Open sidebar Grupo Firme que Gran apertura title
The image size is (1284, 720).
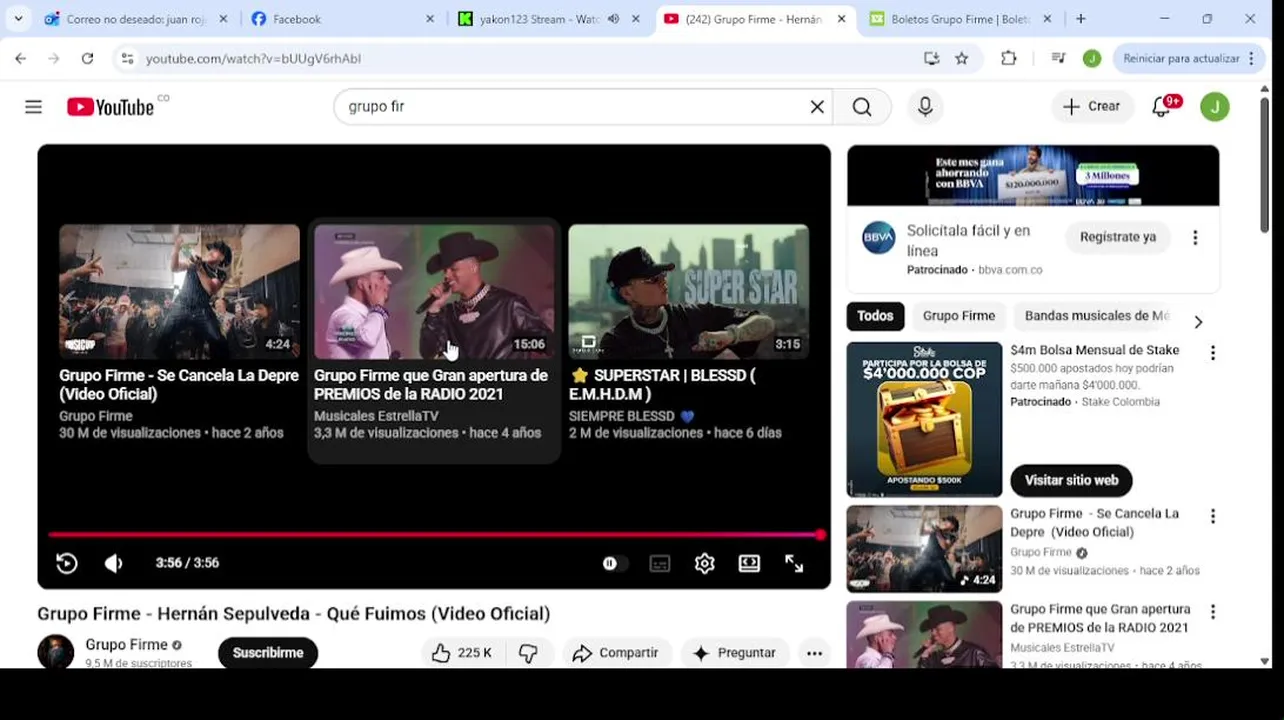pos(1100,618)
